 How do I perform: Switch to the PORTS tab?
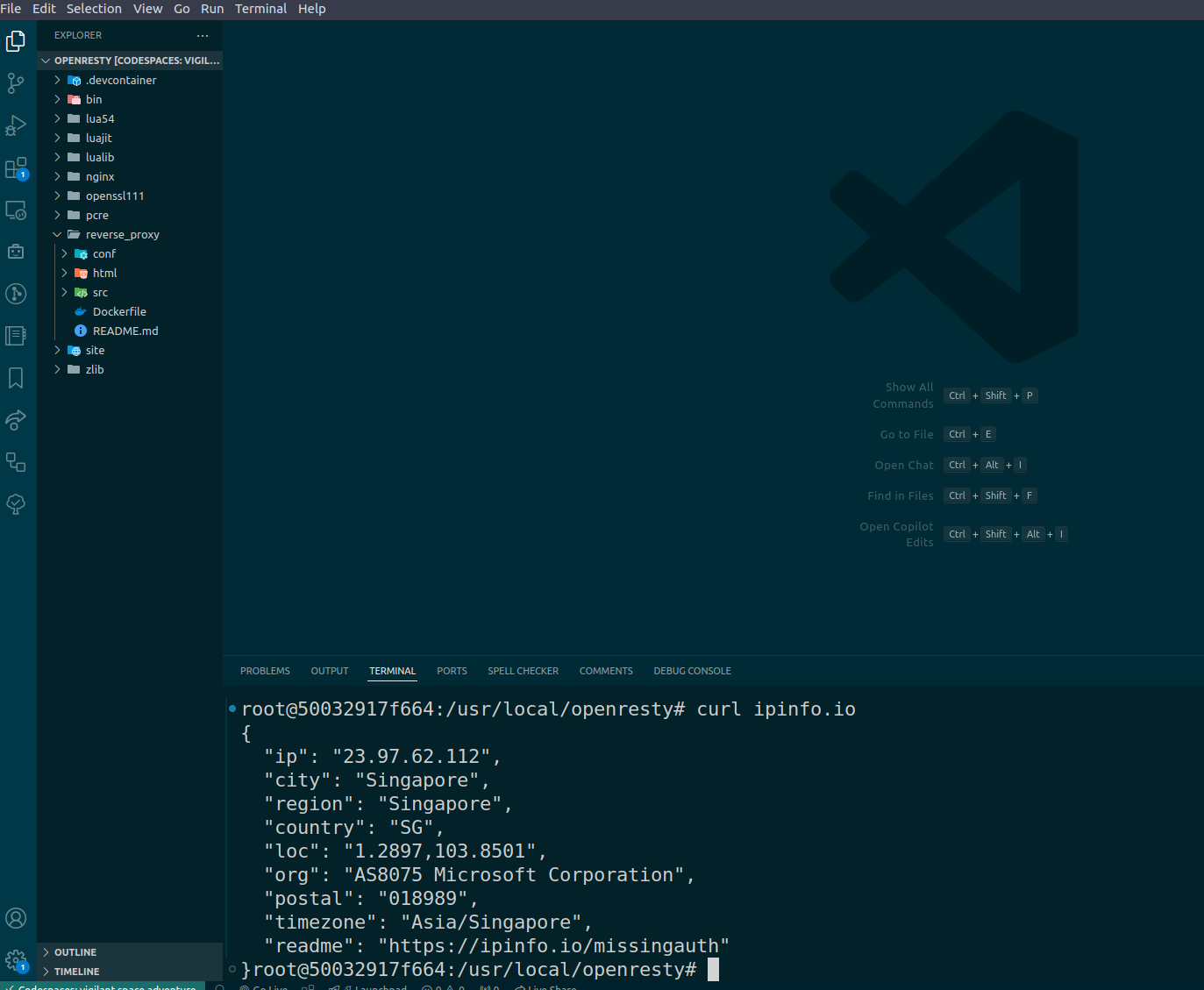(452, 671)
